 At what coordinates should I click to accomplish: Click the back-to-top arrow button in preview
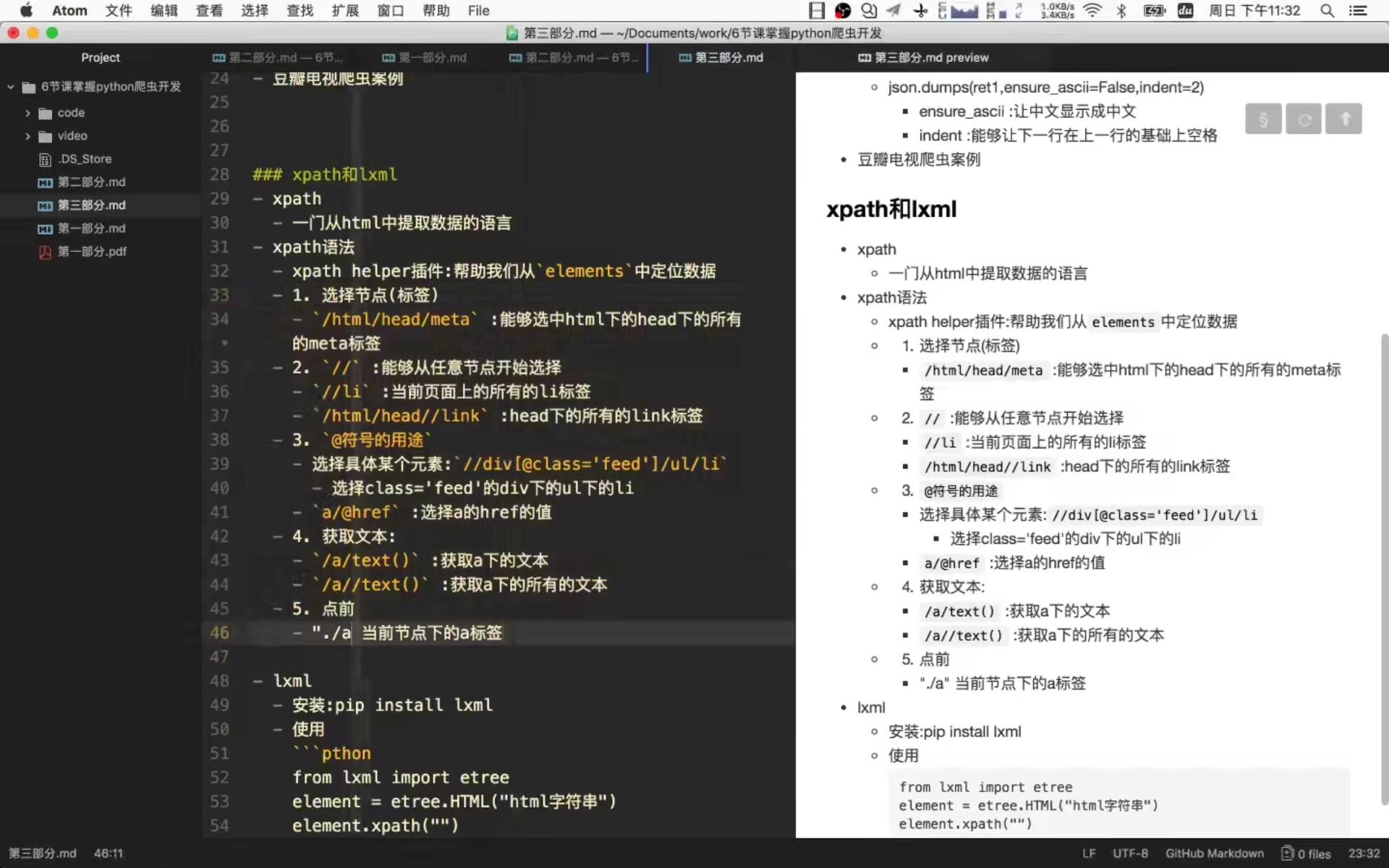[x=1344, y=119]
